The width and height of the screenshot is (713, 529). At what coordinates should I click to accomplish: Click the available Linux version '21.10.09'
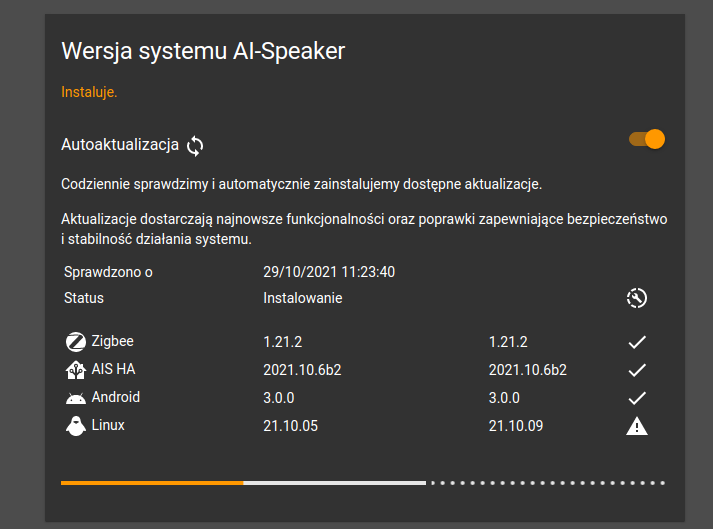click(516, 426)
